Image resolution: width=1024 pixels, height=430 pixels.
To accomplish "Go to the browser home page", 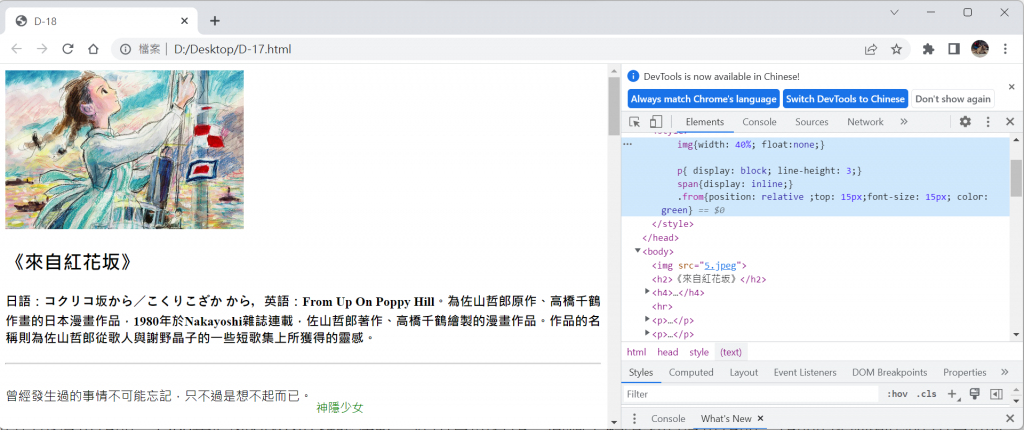I will click(93, 49).
